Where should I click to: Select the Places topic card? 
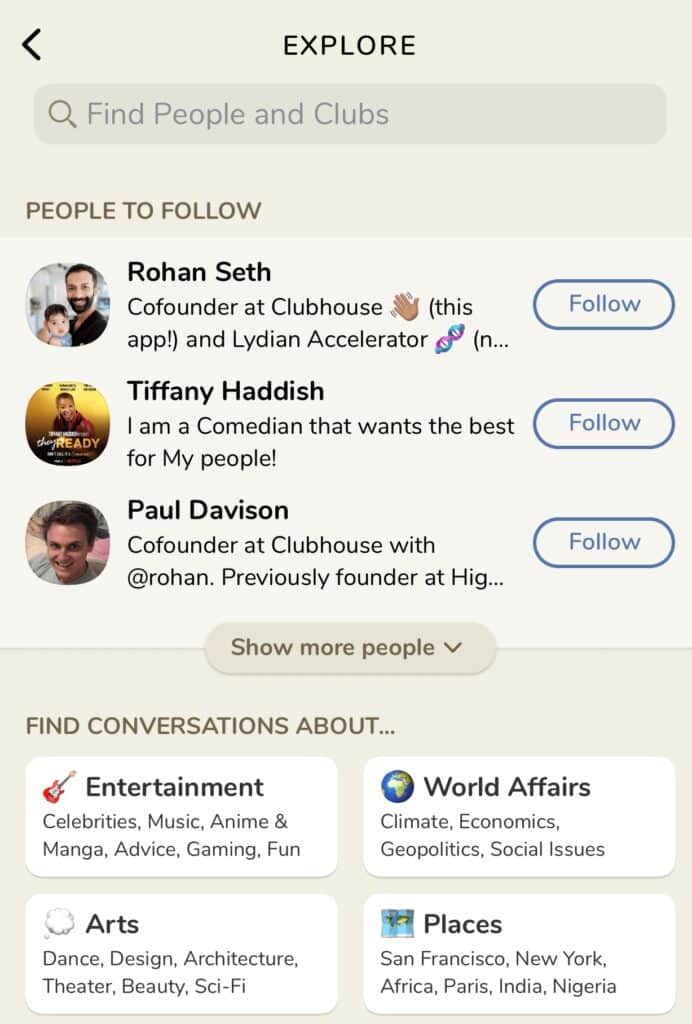pos(519,953)
